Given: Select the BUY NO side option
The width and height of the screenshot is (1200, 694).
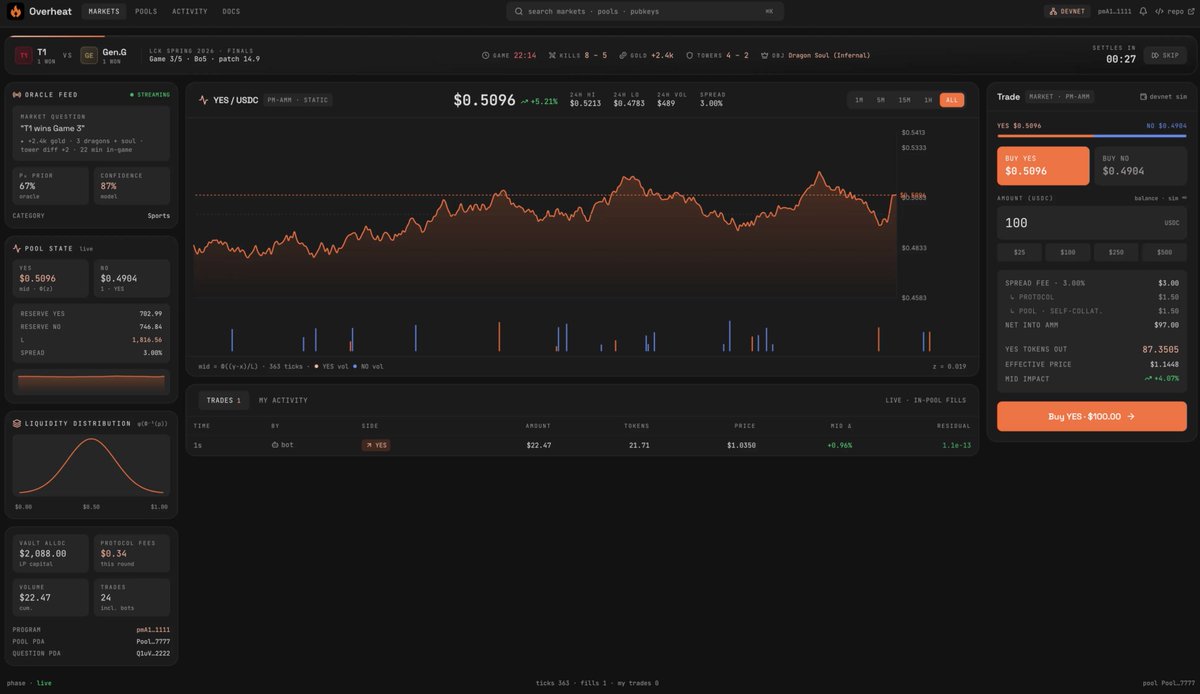Looking at the screenshot, I should 1141,166.
